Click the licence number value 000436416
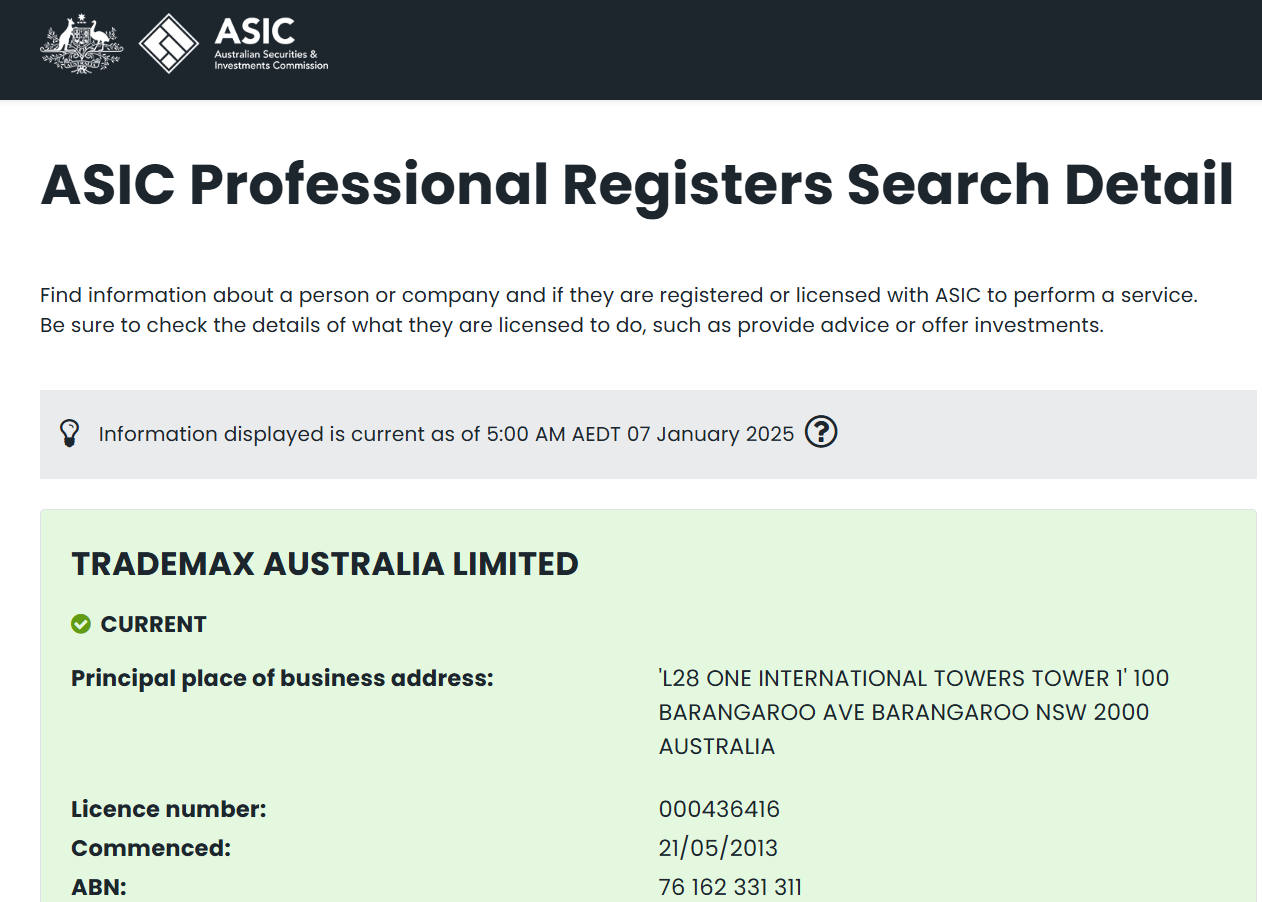Image resolution: width=1262 pixels, height=902 pixels. click(x=719, y=810)
